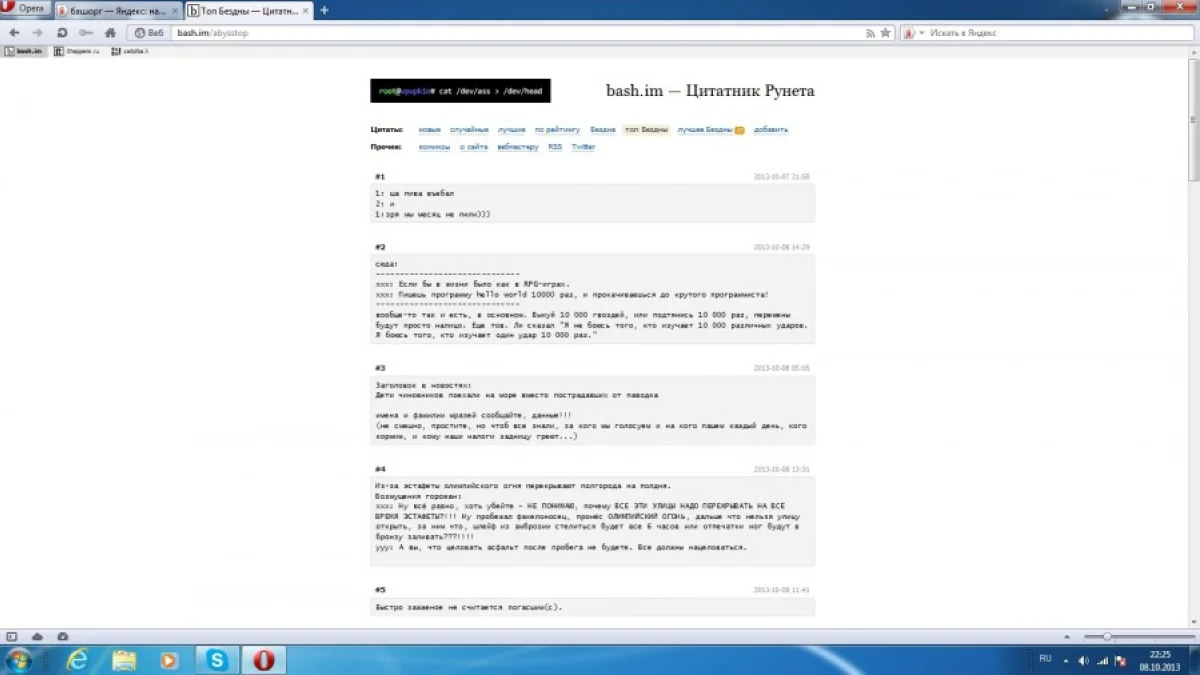1200x675 pixels.
Task: Bookmark the page with the star icon
Action: (x=885, y=32)
